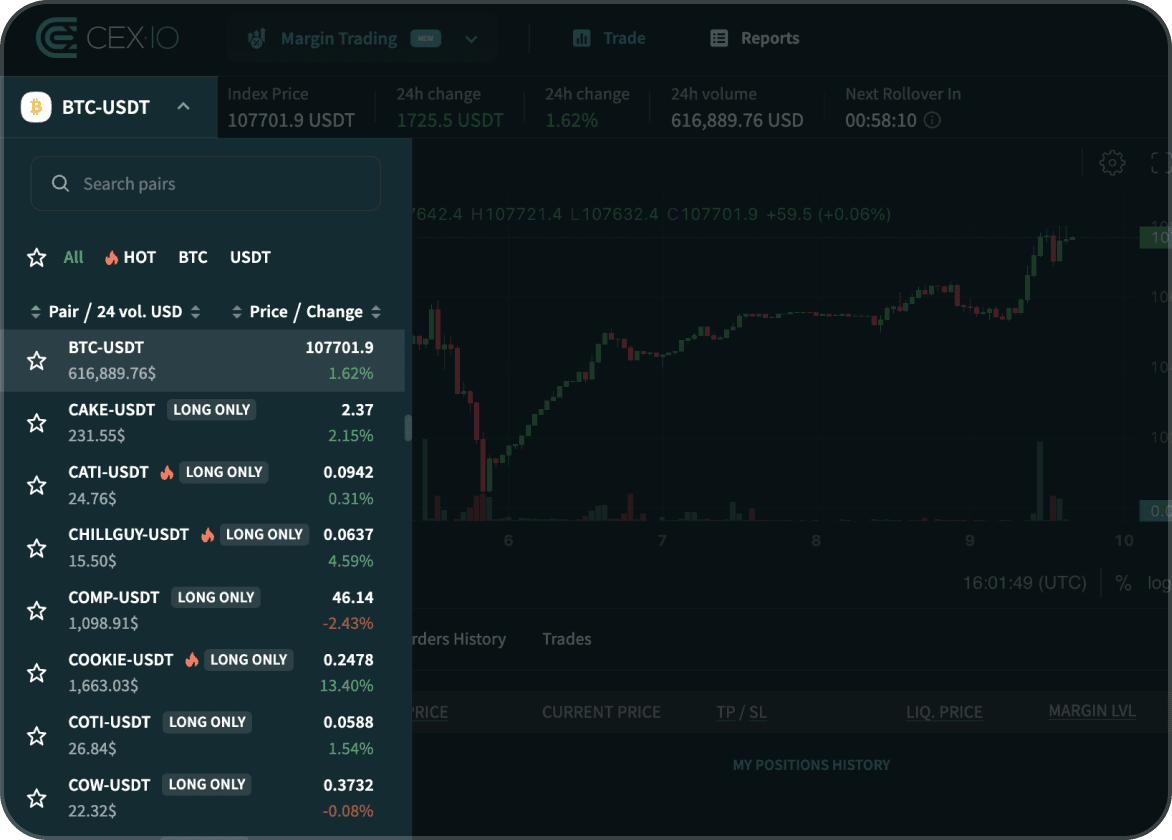This screenshot has width=1172, height=840.
Task: Sort by Price column arrows
Action: pos(236,312)
